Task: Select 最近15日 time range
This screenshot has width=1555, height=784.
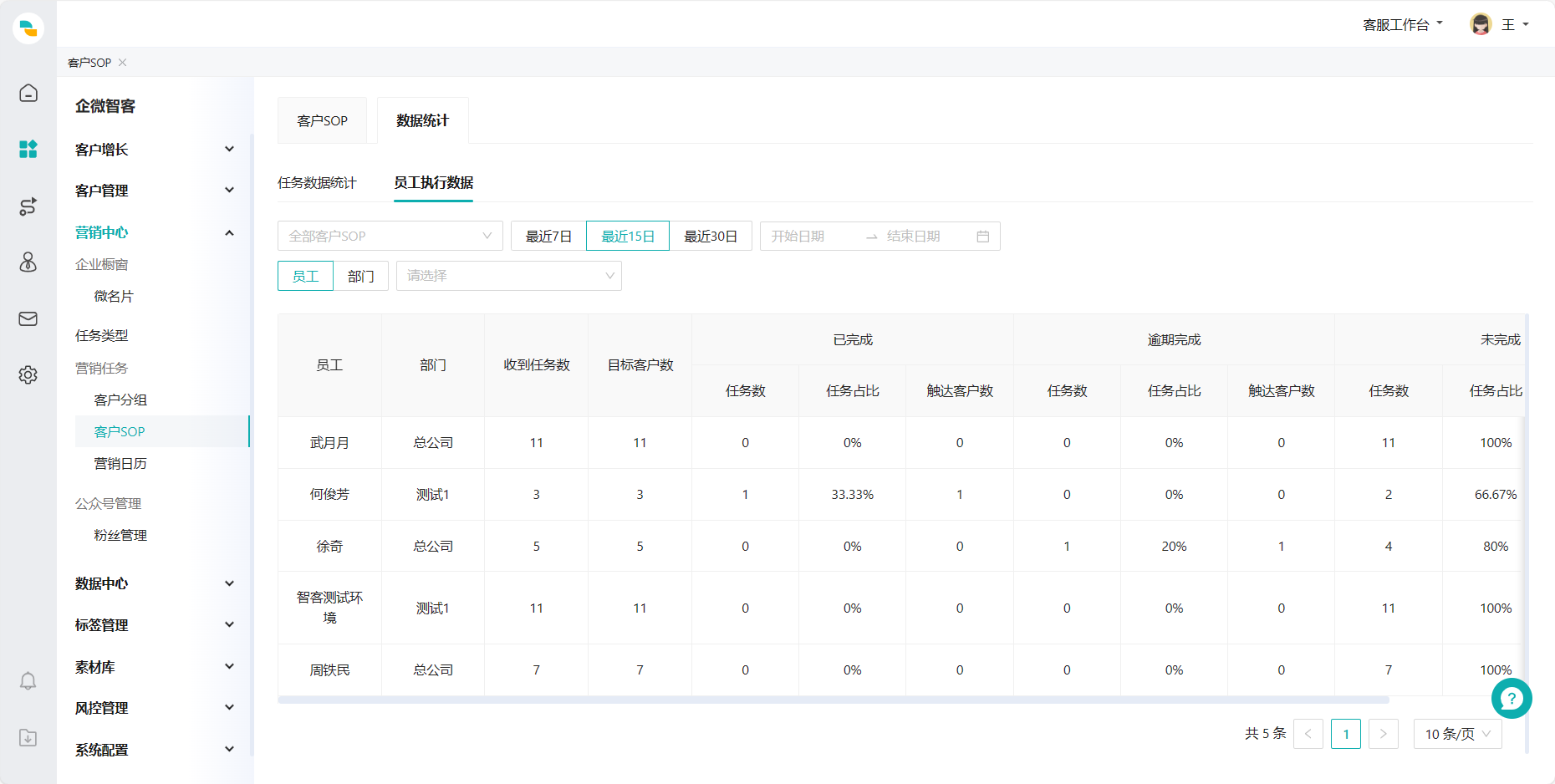Action: click(628, 236)
